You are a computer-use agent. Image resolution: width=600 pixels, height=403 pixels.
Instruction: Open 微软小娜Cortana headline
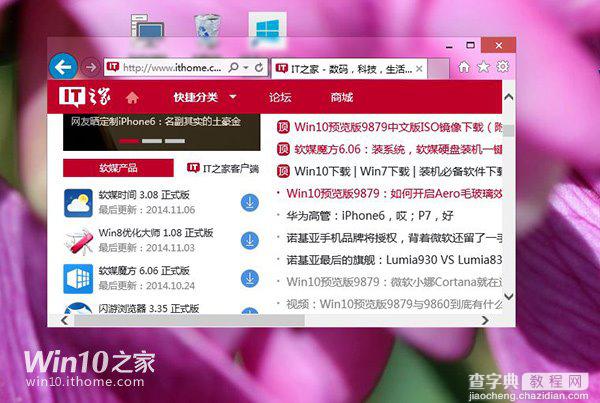pos(394,282)
